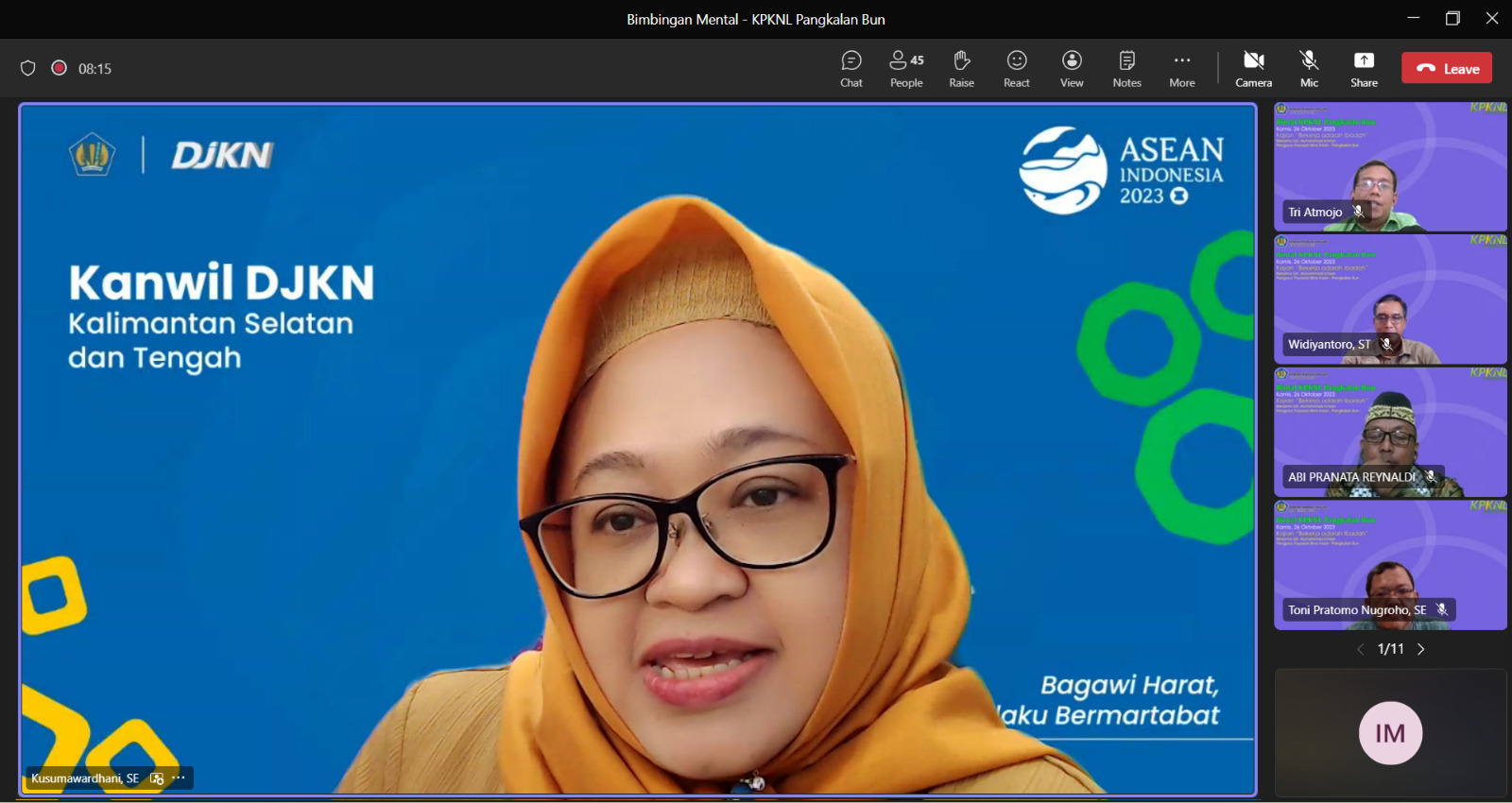The width and height of the screenshot is (1512, 803).
Task: Open the Chat panel
Action: click(851, 69)
